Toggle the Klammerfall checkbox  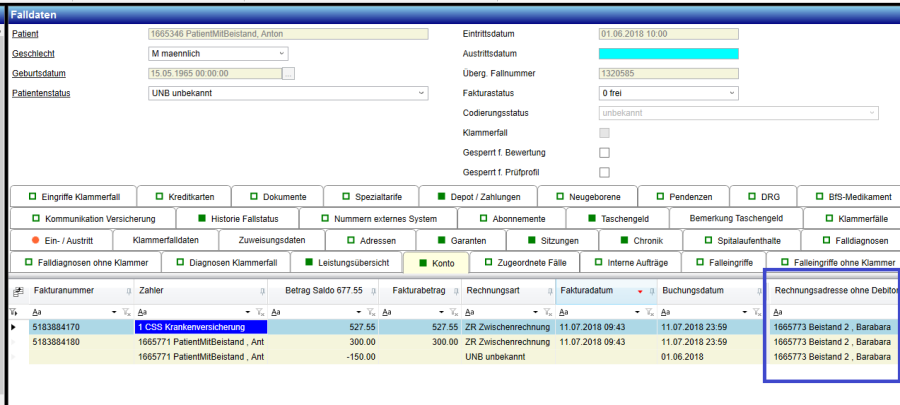pyautogui.click(x=604, y=132)
